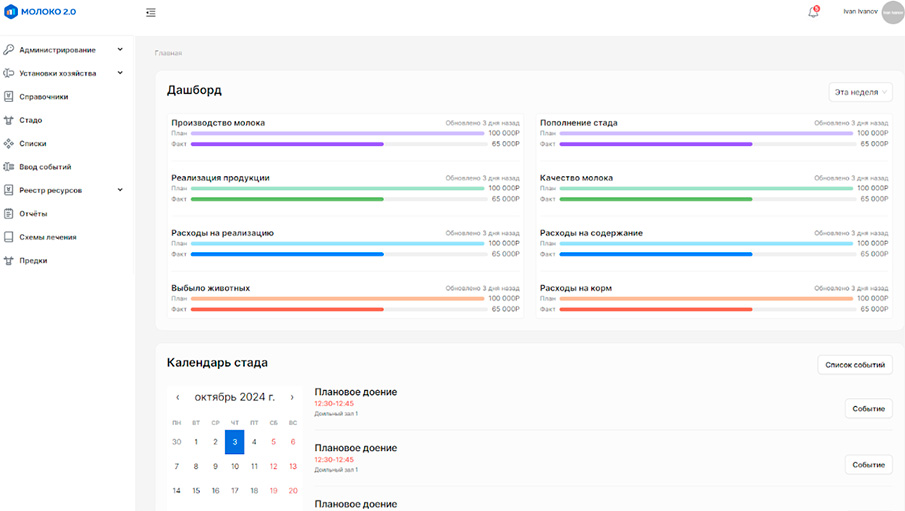Click the Главная breadcrumb

pos(168,53)
